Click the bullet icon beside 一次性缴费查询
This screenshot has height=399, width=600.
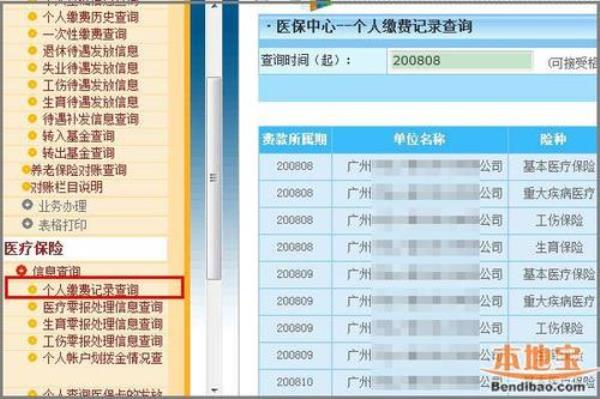click(x=33, y=34)
